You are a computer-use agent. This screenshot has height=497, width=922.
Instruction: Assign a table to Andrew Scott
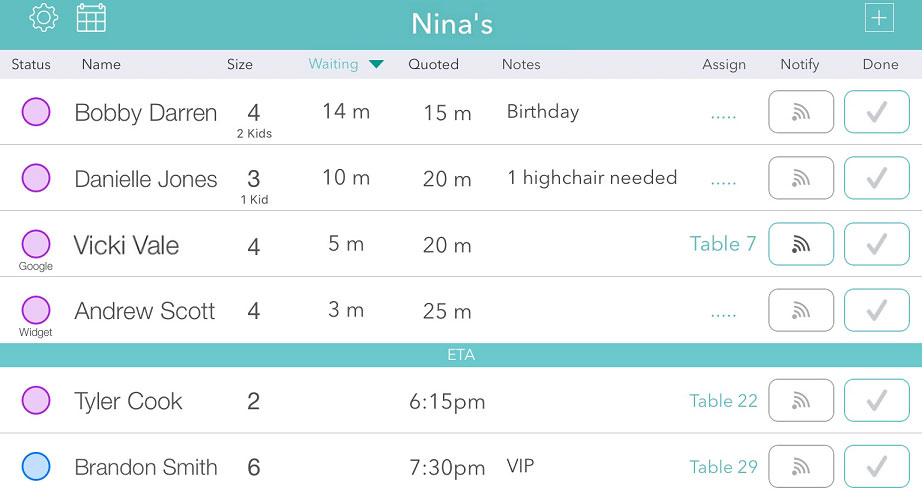tap(723, 315)
